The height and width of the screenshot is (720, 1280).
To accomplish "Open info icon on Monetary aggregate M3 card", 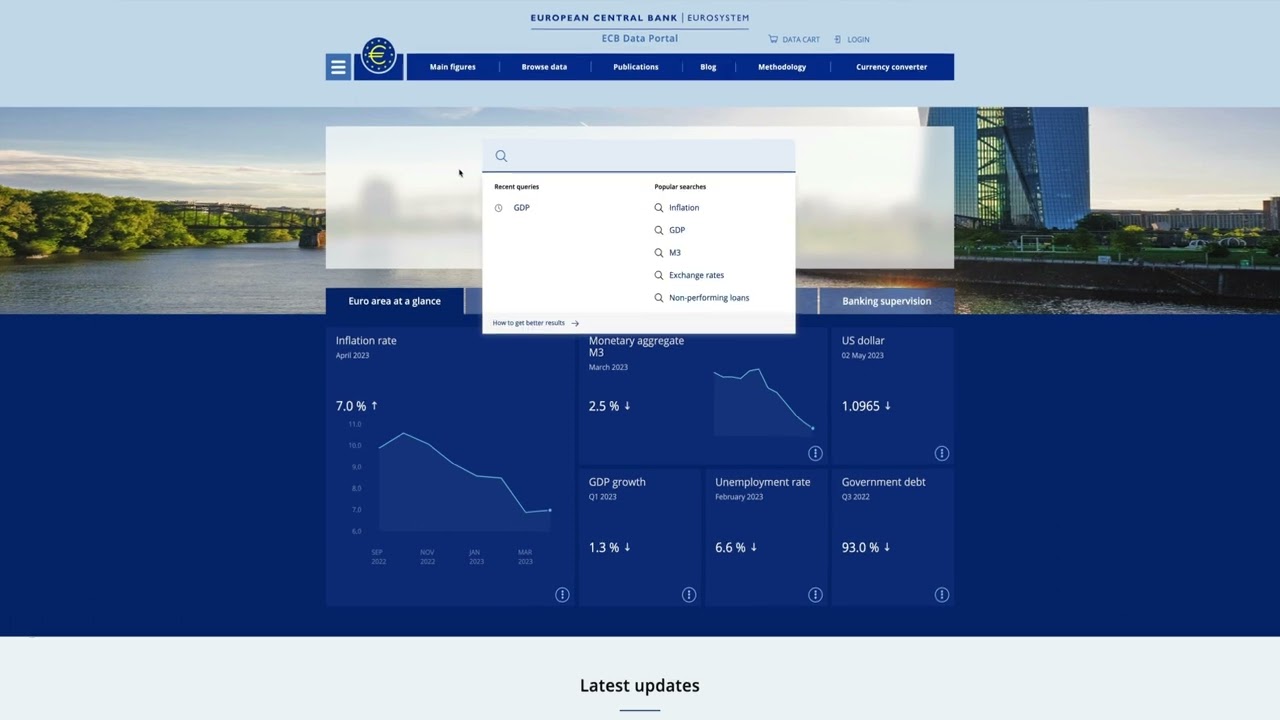I will [x=815, y=453].
